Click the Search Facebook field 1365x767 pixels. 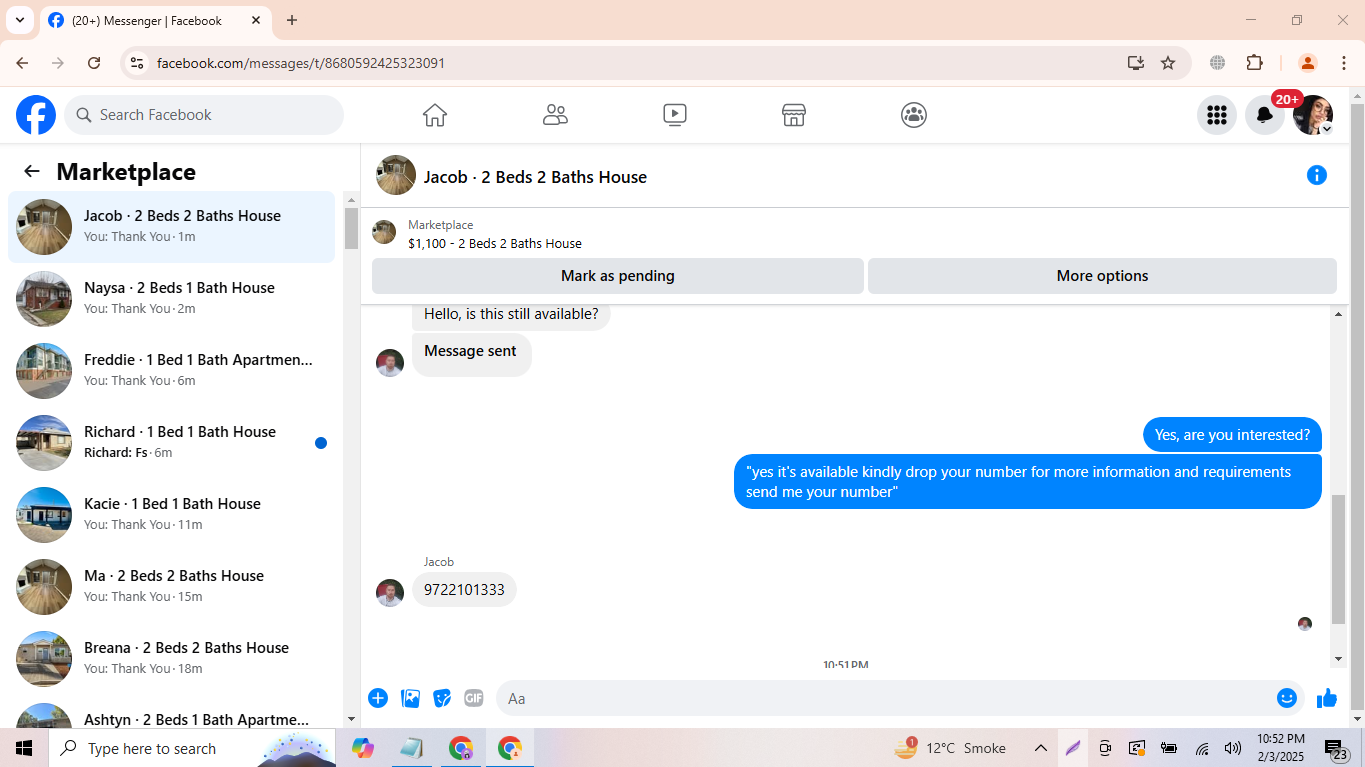204,115
